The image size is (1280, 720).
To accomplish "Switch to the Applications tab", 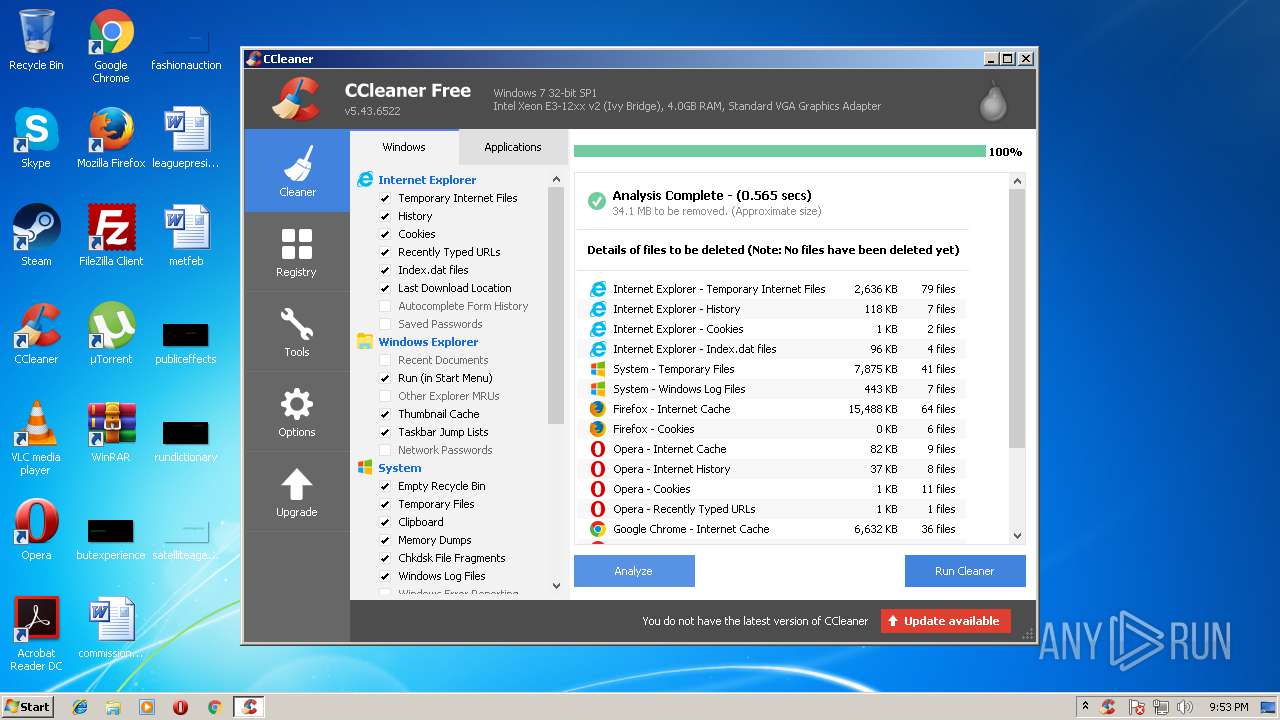I will click(x=513, y=147).
